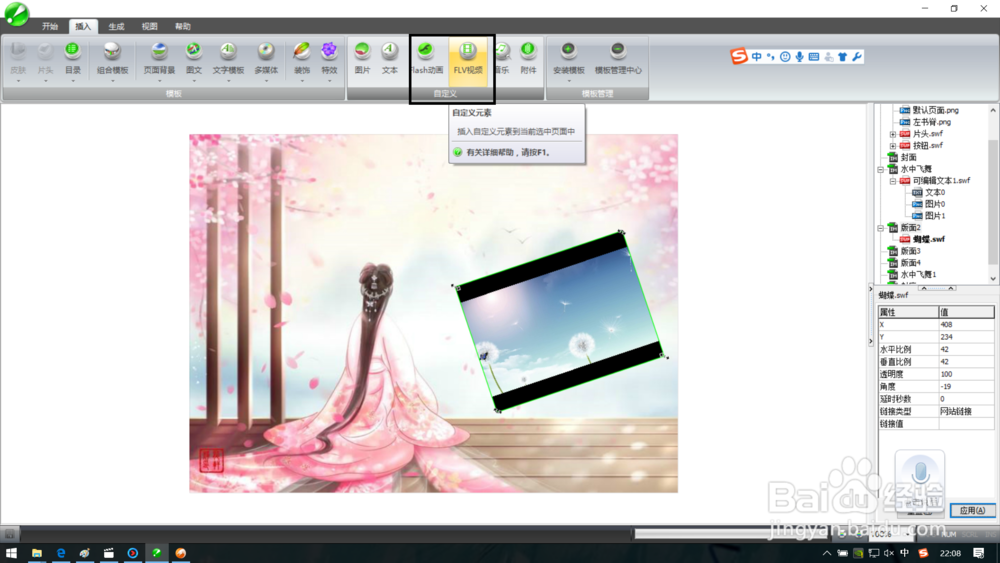Activate Sogou voice input microphone
The width and height of the screenshot is (1000, 563).
(799, 57)
